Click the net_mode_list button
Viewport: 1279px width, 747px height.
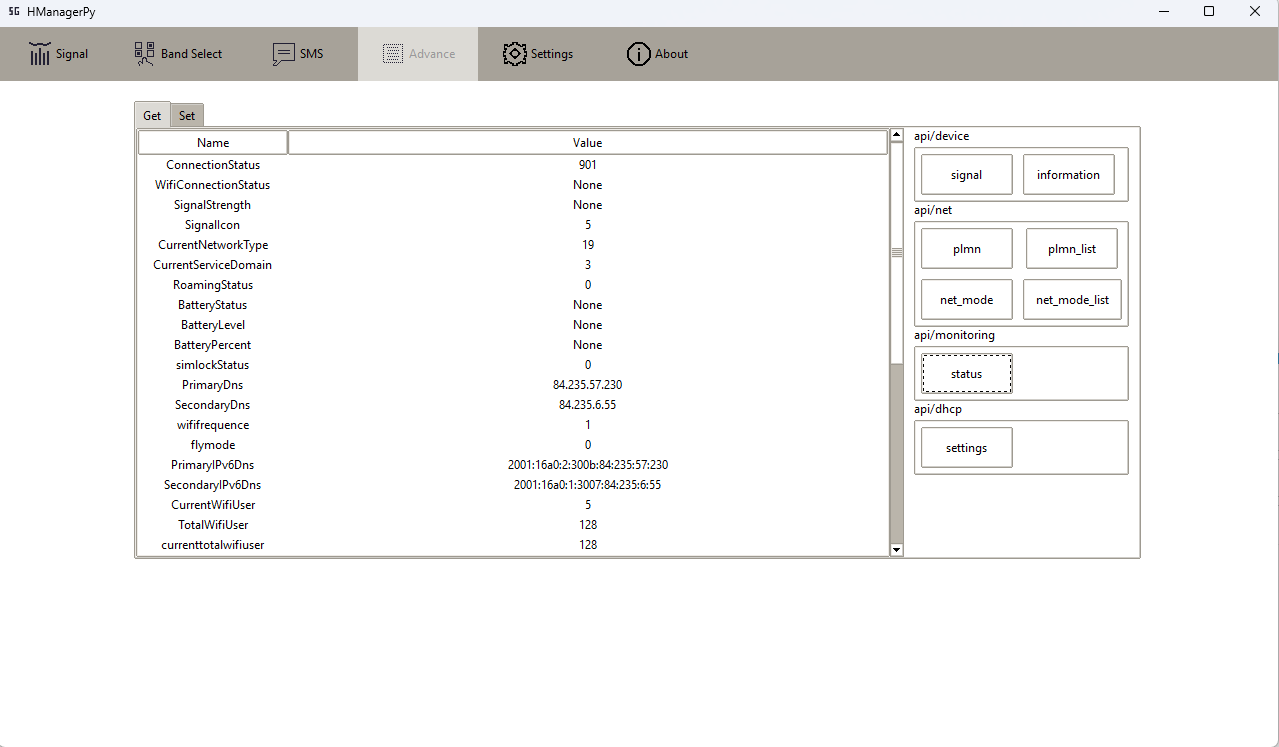click(x=1072, y=299)
